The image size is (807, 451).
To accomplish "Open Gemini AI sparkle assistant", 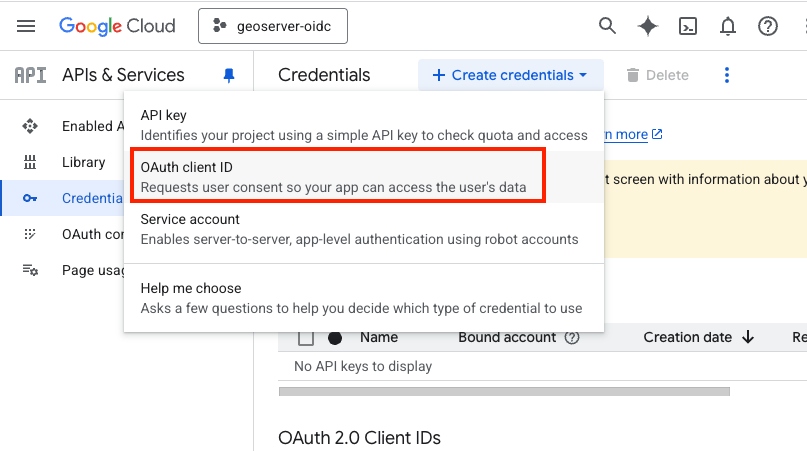I will (648, 26).
